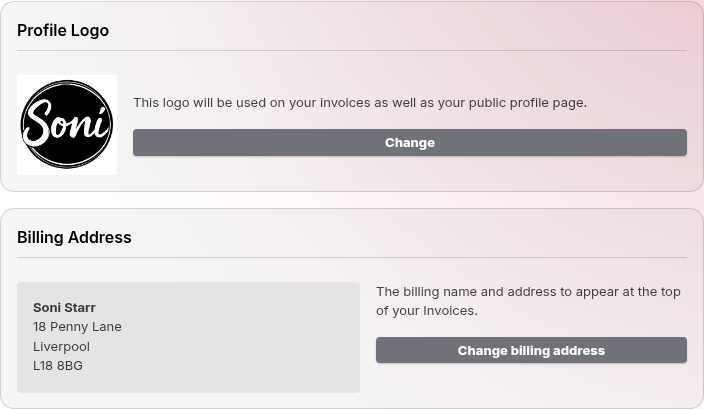Select the Billing Address heading

point(74,237)
